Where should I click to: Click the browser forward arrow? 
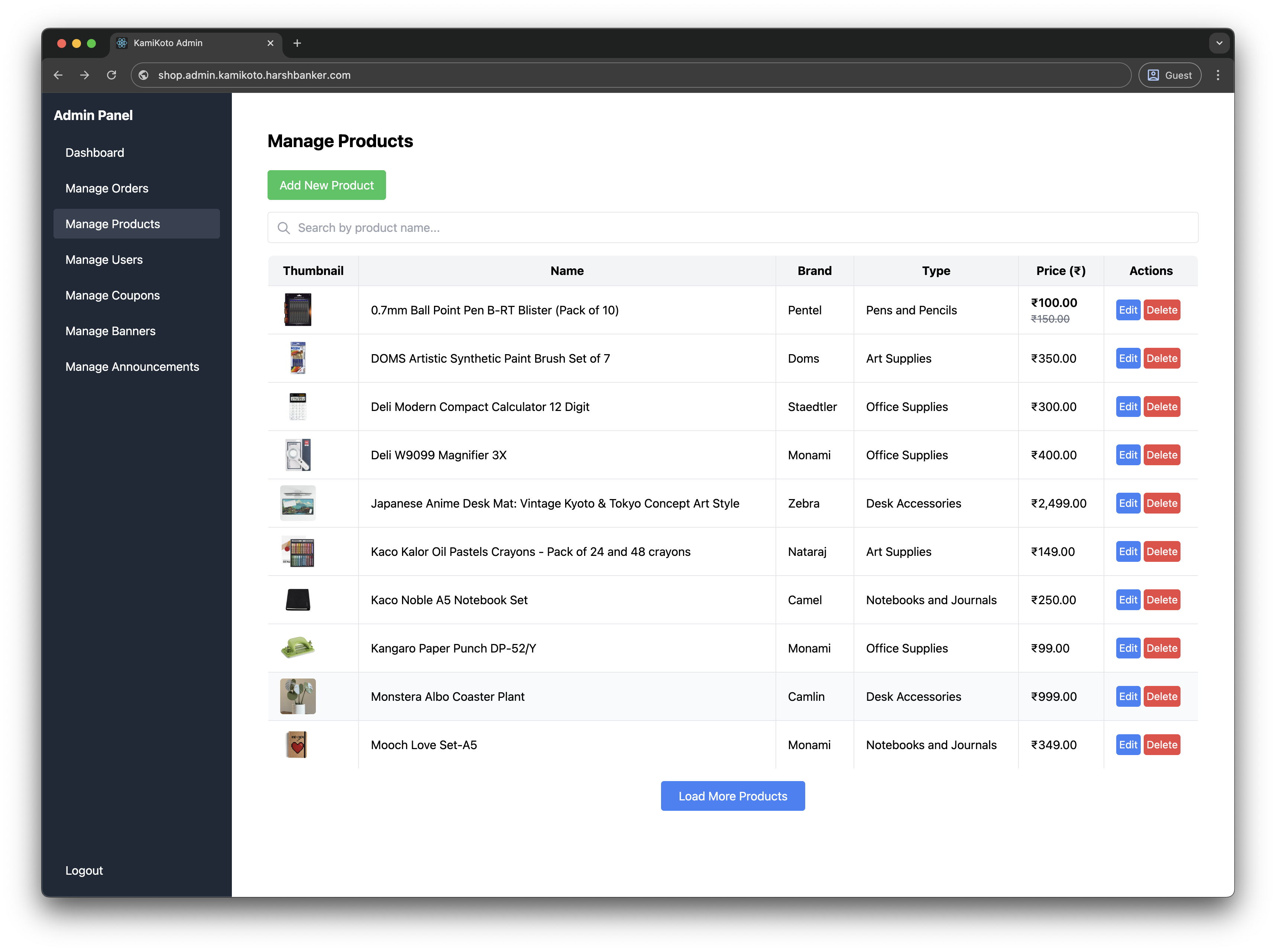(x=85, y=75)
